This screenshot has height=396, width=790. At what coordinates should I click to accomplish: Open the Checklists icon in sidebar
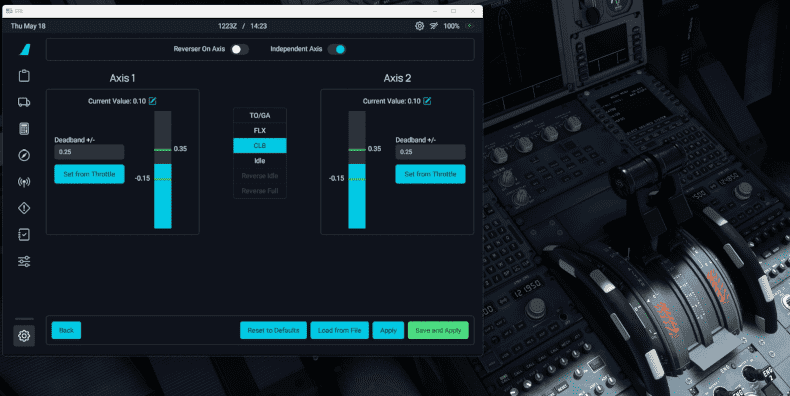tap(24, 235)
